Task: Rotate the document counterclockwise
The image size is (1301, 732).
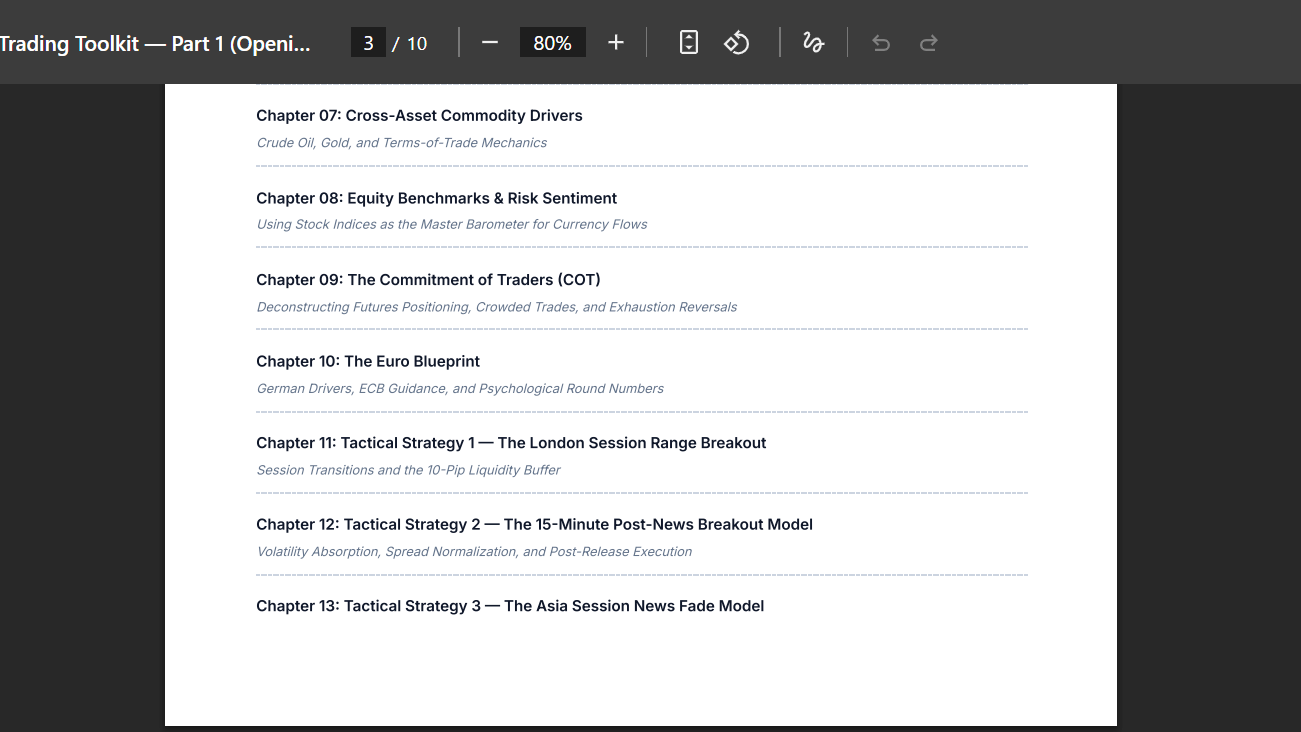Action: 737,43
